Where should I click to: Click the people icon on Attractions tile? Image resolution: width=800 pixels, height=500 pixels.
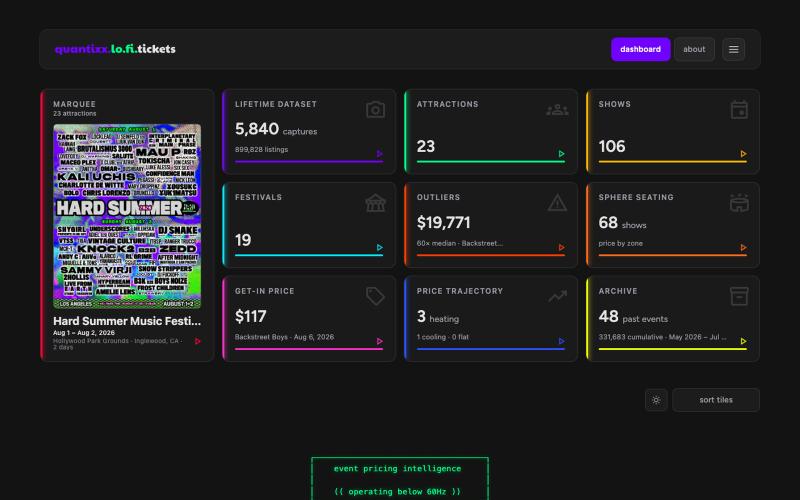(x=557, y=110)
